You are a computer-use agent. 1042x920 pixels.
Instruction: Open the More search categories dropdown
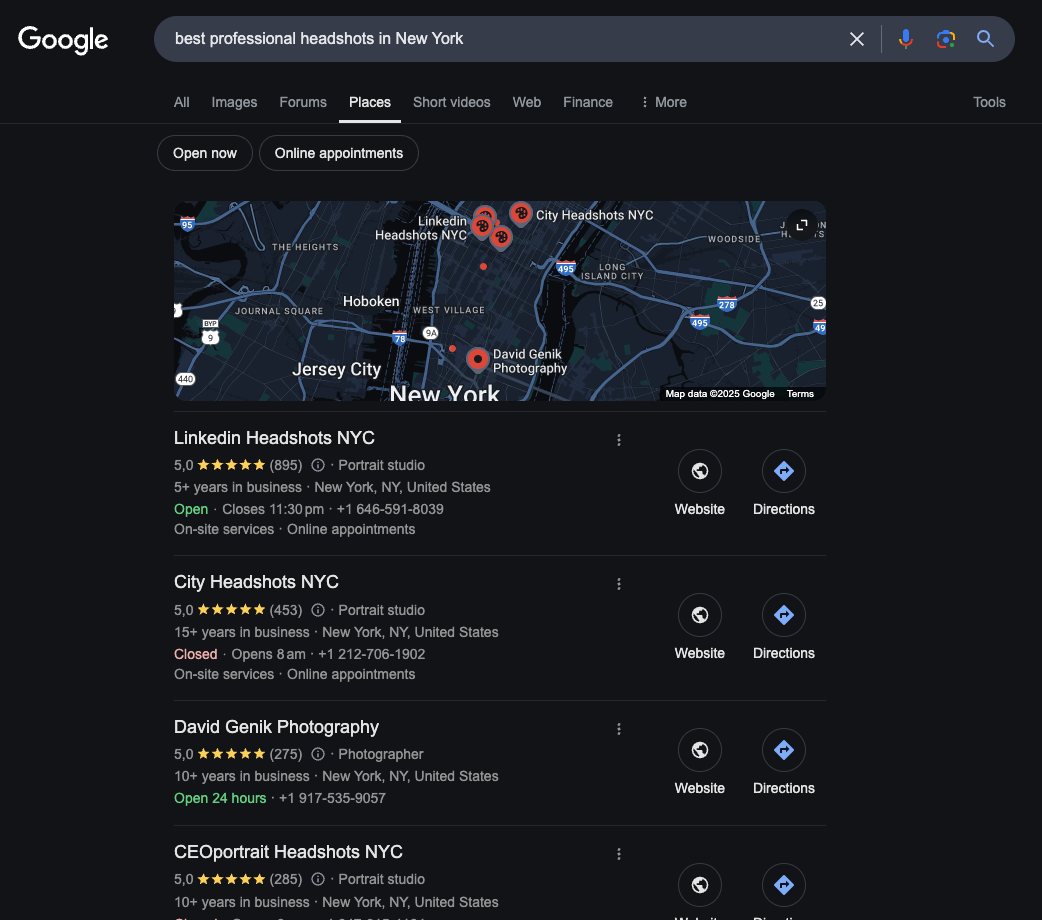coord(663,102)
